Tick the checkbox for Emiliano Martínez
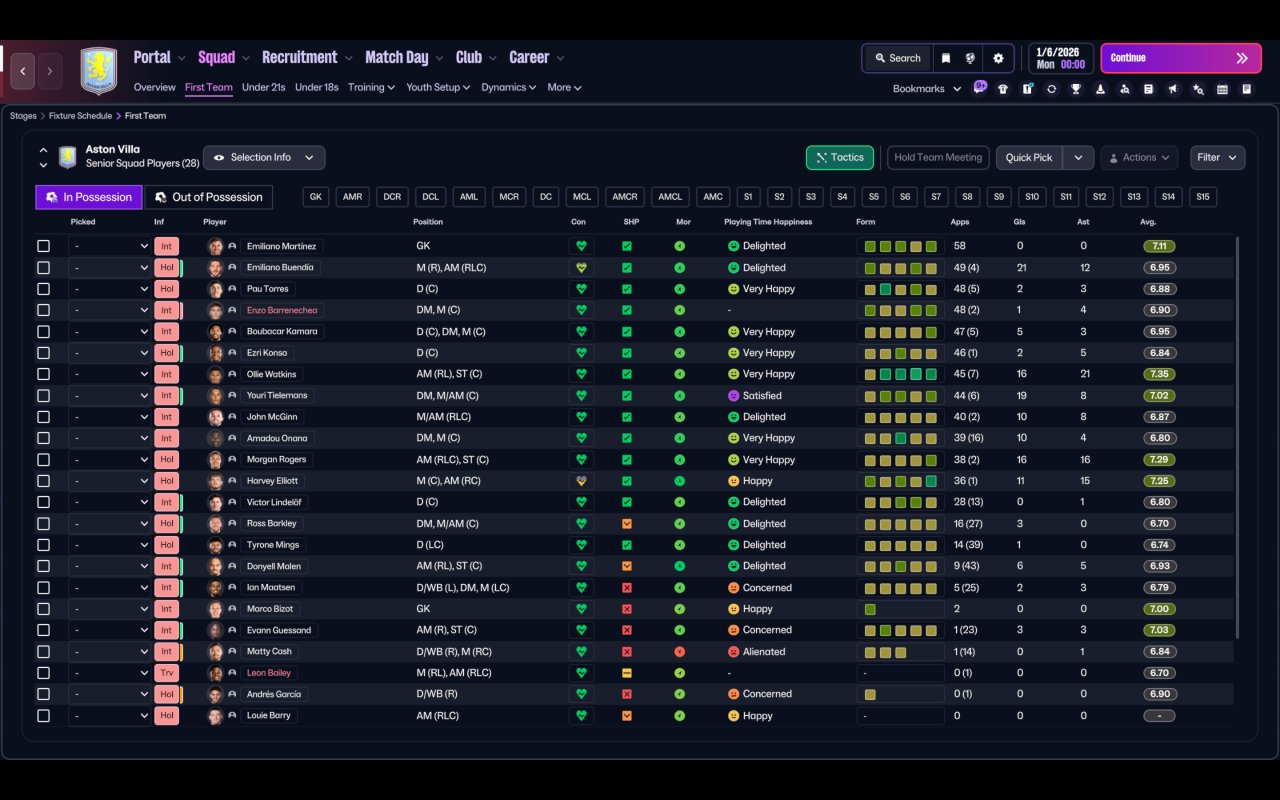The height and width of the screenshot is (800, 1280). [x=43, y=246]
